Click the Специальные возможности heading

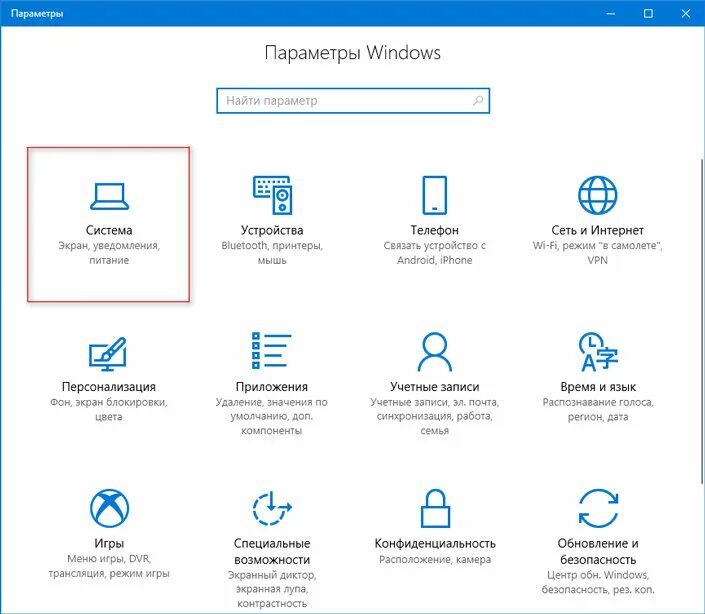coord(272,552)
